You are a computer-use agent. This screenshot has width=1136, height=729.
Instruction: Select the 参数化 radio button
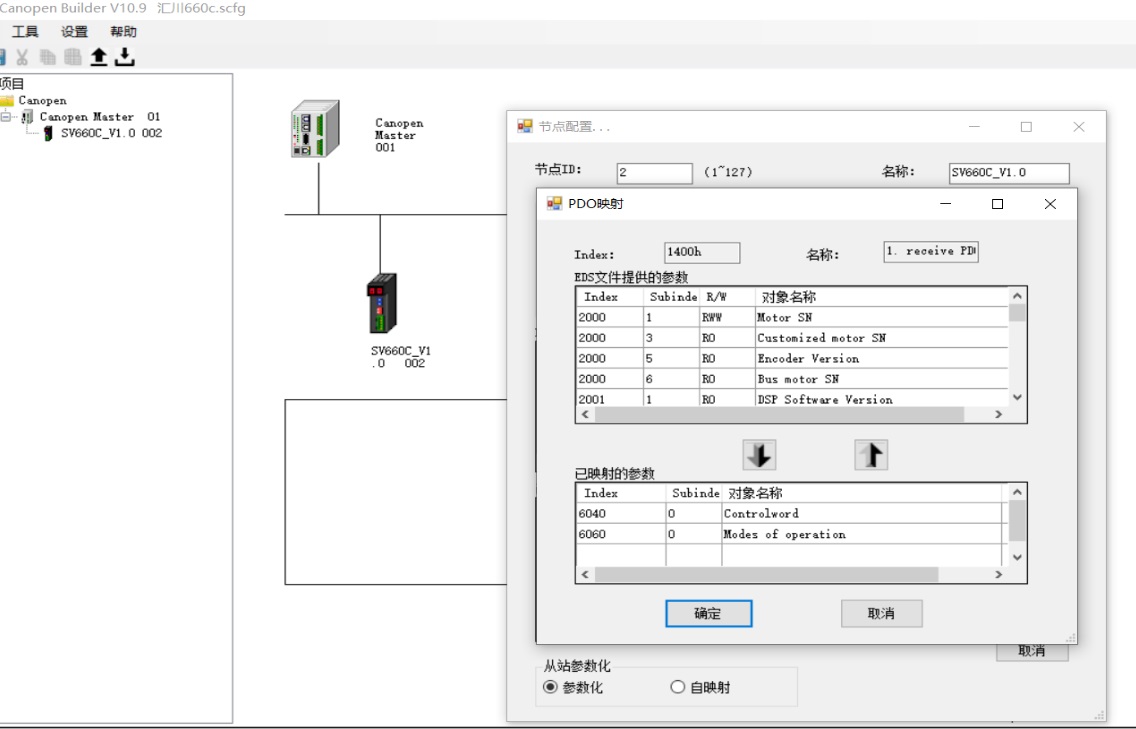click(x=550, y=687)
